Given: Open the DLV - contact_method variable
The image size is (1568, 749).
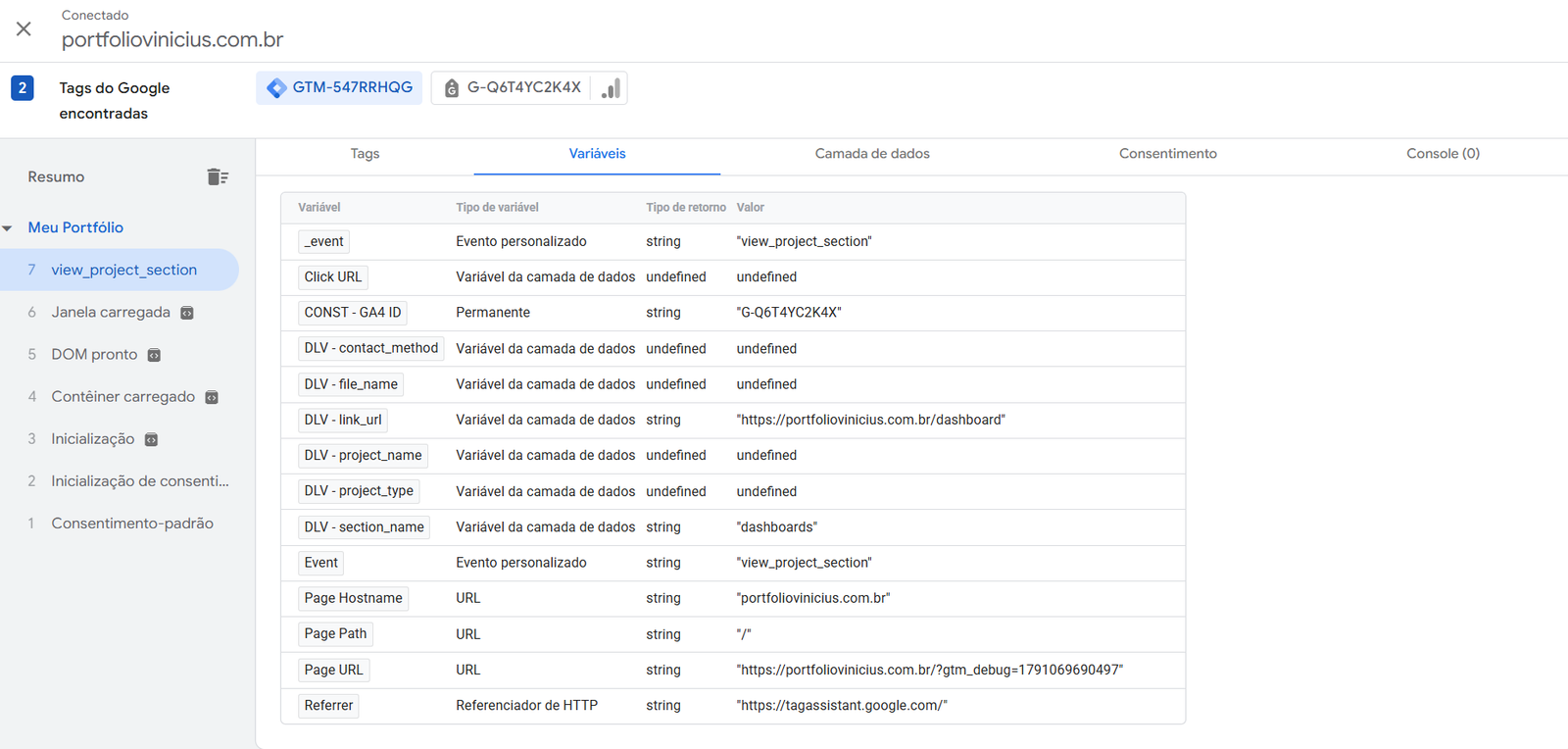Looking at the screenshot, I should [x=371, y=348].
